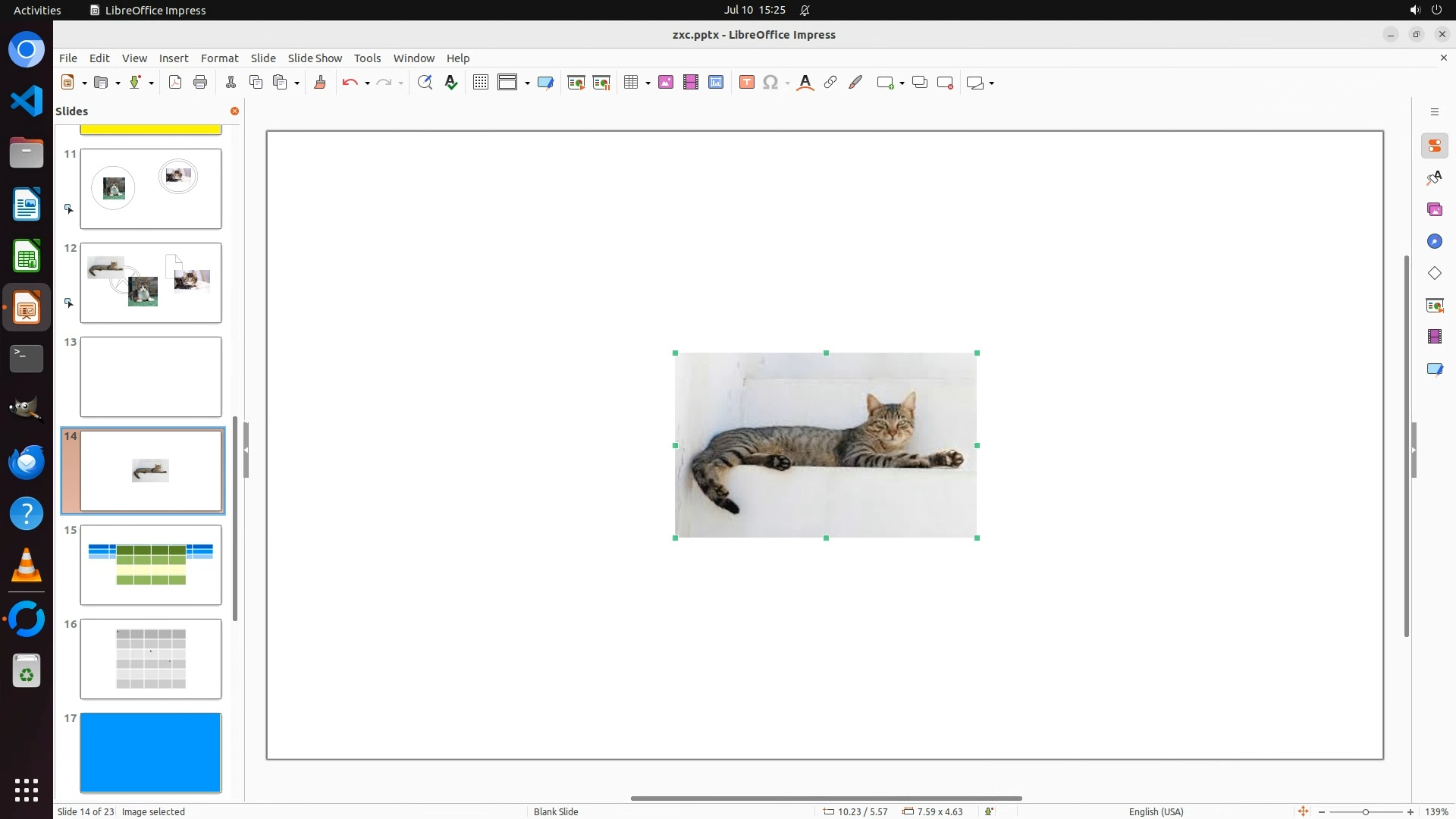Click the Insert Text Box icon
This screenshot has width=1456, height=819.
click(x=746, y=83)
